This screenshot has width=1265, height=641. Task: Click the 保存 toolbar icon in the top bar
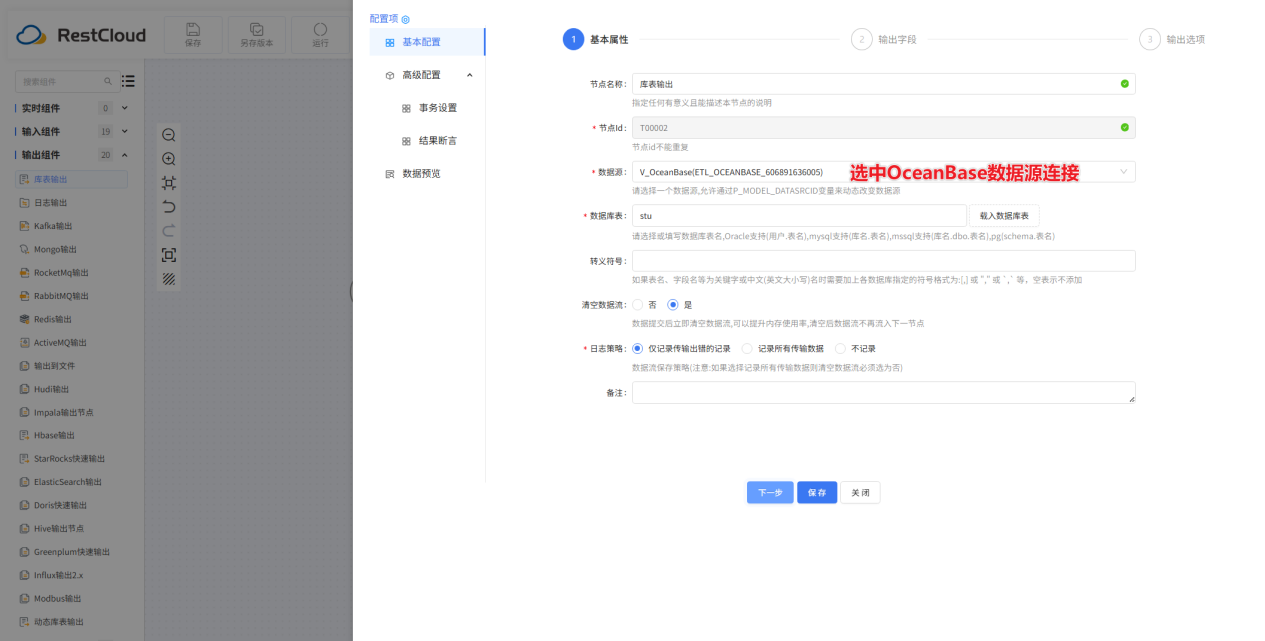pyautogui.click(x=193, y=29)
